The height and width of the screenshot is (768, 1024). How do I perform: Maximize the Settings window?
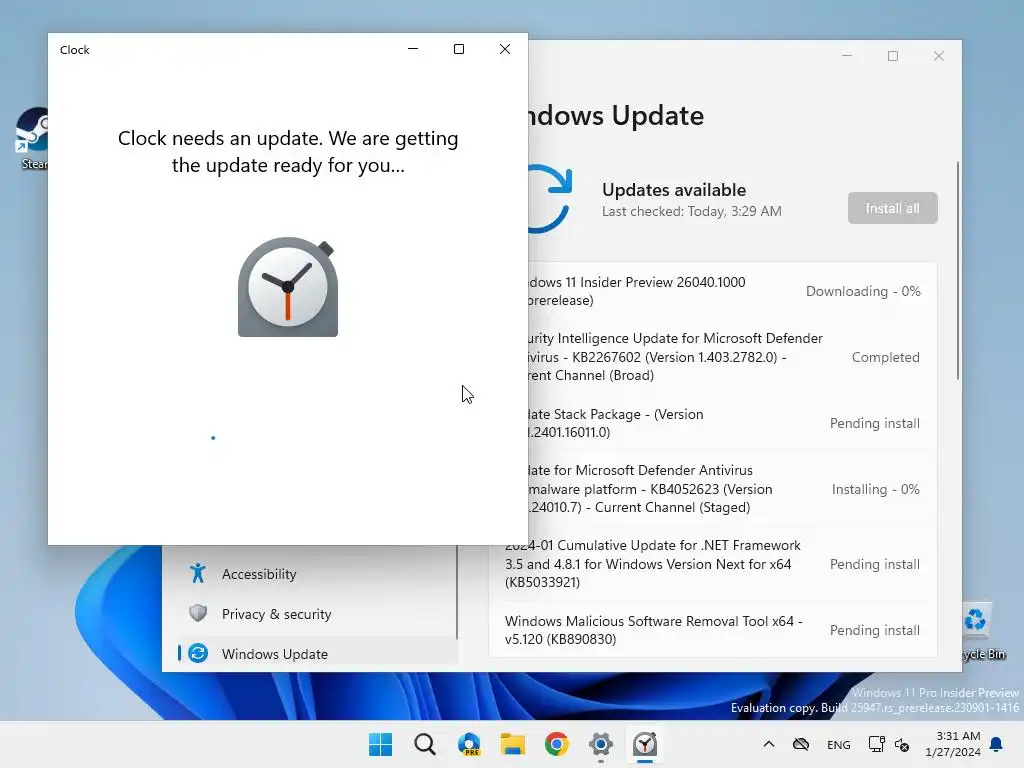click(893, 56)
